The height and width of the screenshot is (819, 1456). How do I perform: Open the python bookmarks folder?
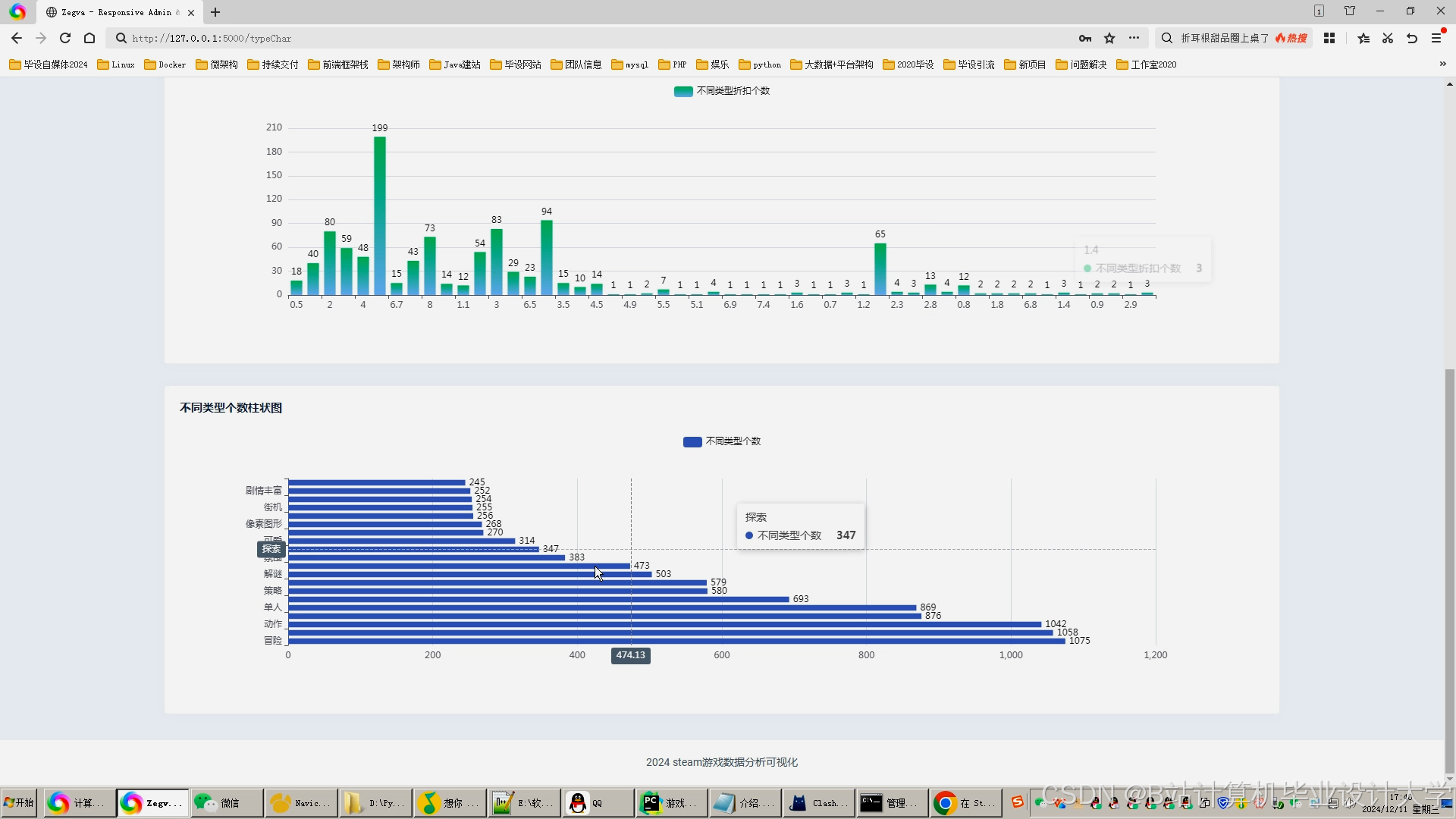pos(760,64)
